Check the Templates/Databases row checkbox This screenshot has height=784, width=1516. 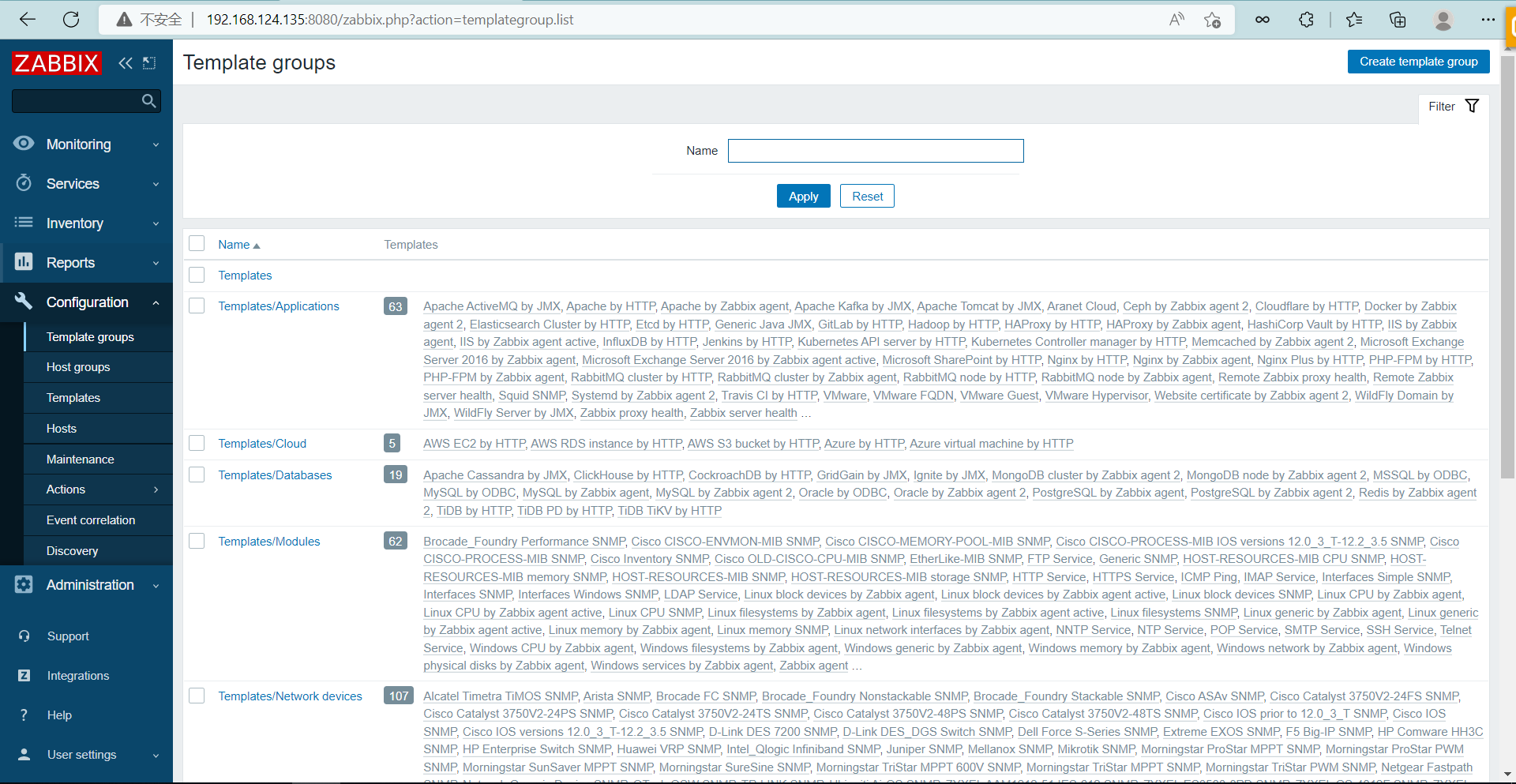point(197,475)
